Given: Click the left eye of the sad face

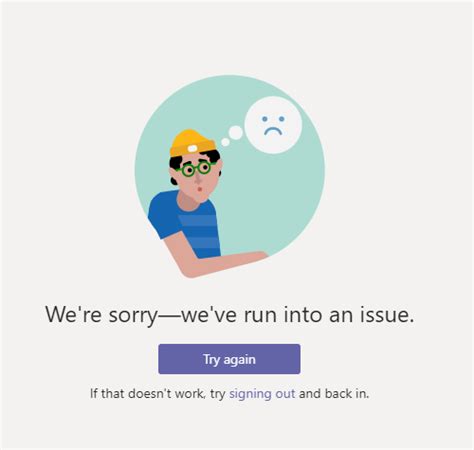Looking at the screenshot, I should [x=265, y=119].
